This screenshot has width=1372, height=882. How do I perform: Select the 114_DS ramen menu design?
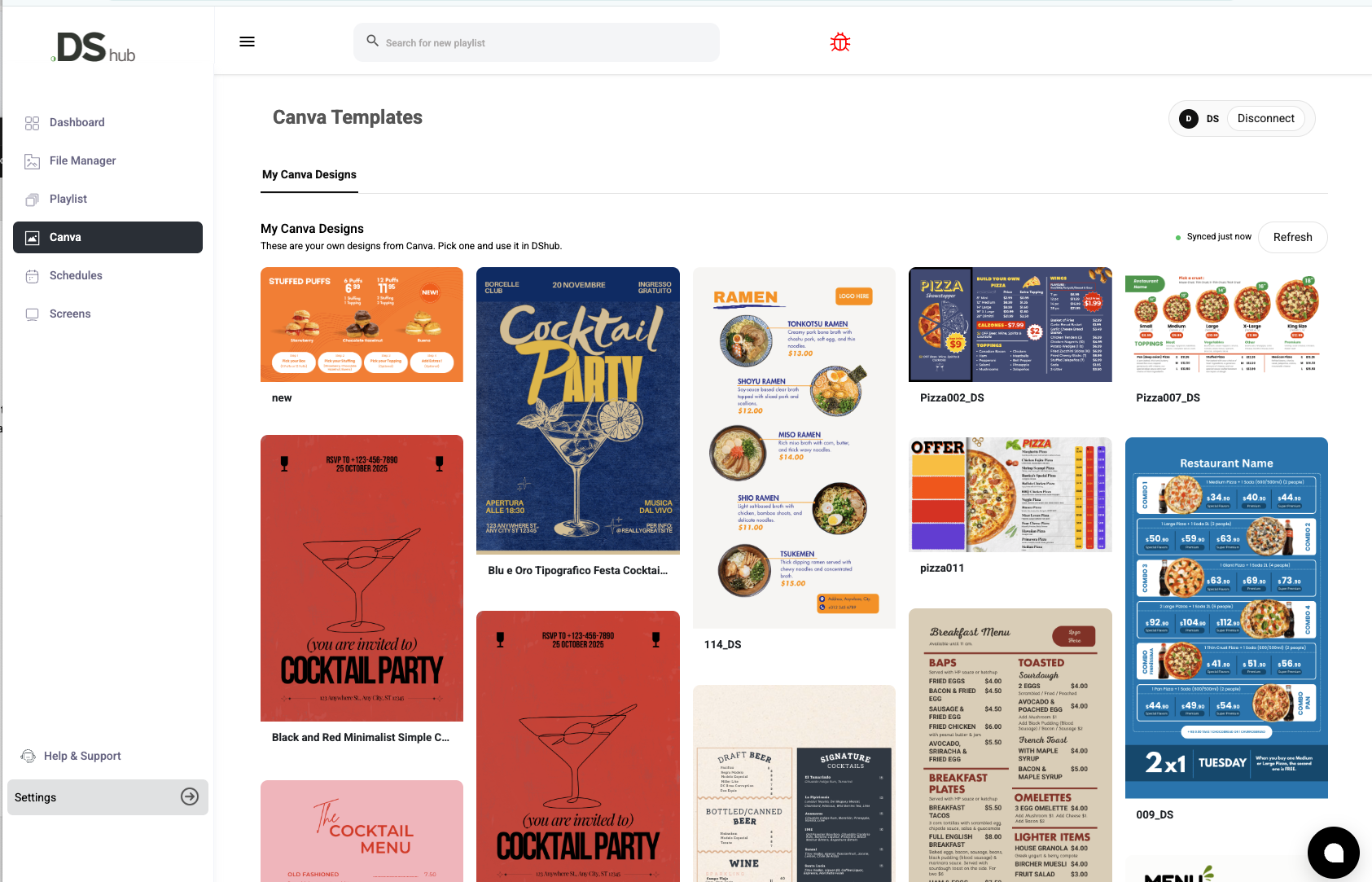pyautogui.click(x=794, y=448)
